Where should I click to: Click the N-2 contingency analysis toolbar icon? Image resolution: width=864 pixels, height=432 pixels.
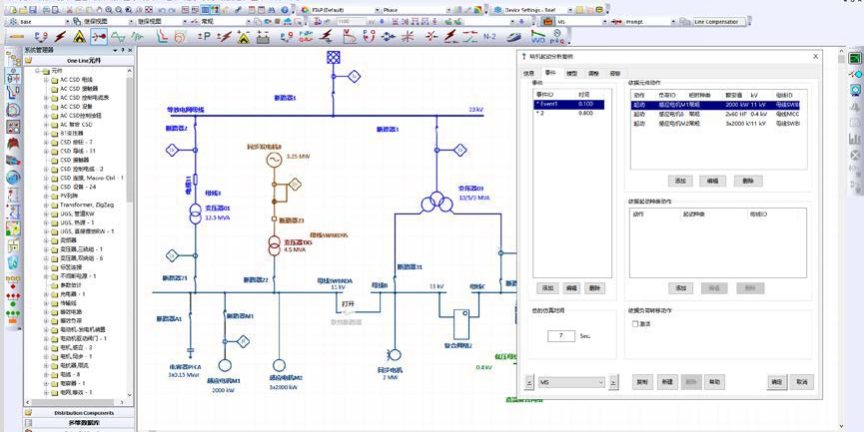click(x=490, y=37)
